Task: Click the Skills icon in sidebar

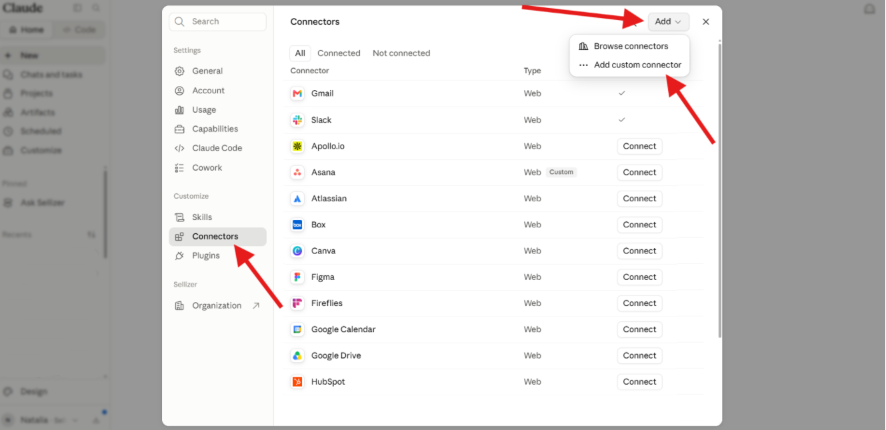Action: point(180,217)
